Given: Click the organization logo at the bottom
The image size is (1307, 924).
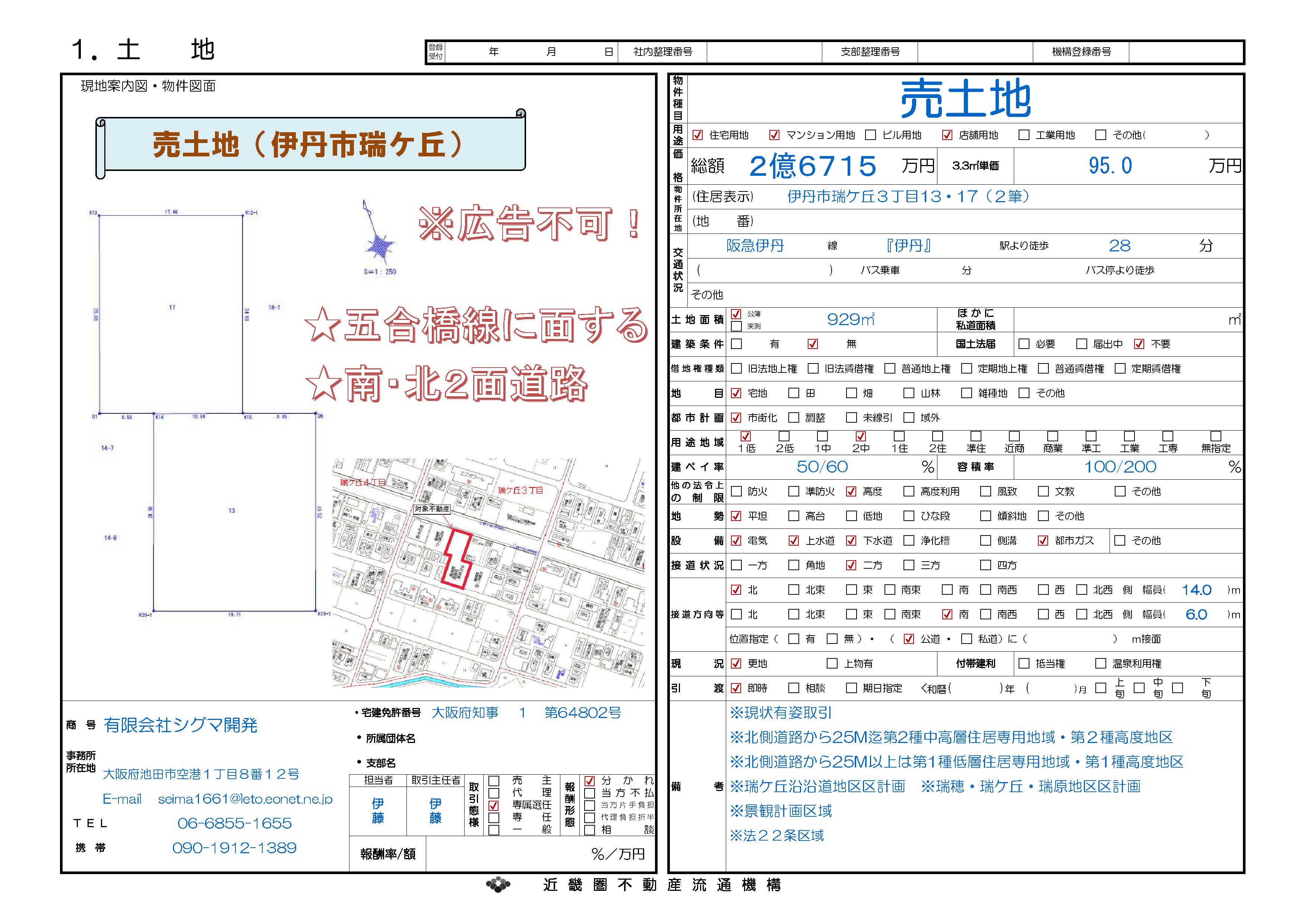Looking at the screenshot, I should (498, 885).
